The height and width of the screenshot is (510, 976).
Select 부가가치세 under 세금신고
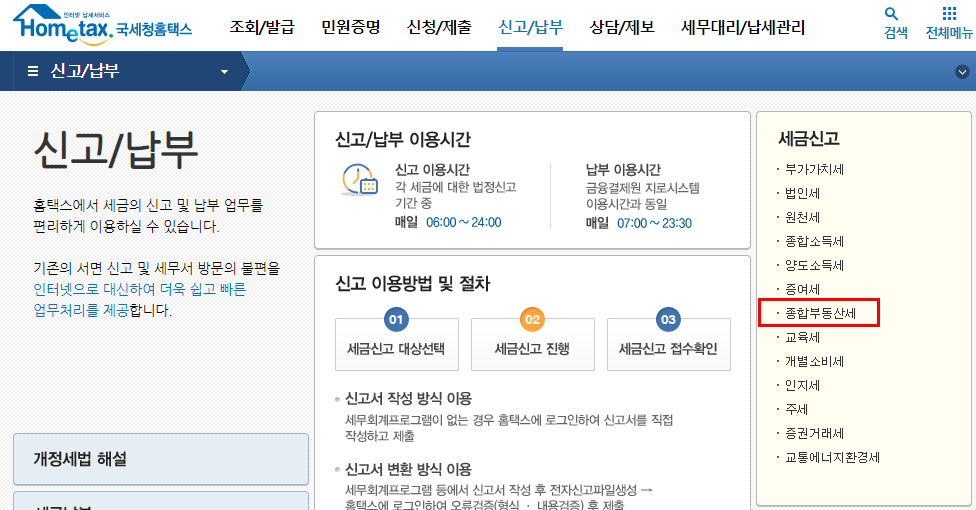(x=814, y=169)
